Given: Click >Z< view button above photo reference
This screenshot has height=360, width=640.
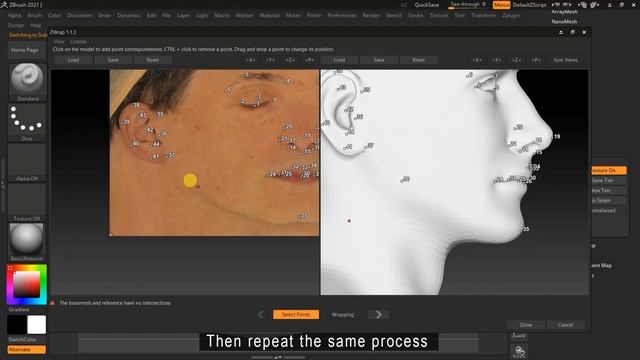Looking at the screenshot, I should click(x=290, y=60).
